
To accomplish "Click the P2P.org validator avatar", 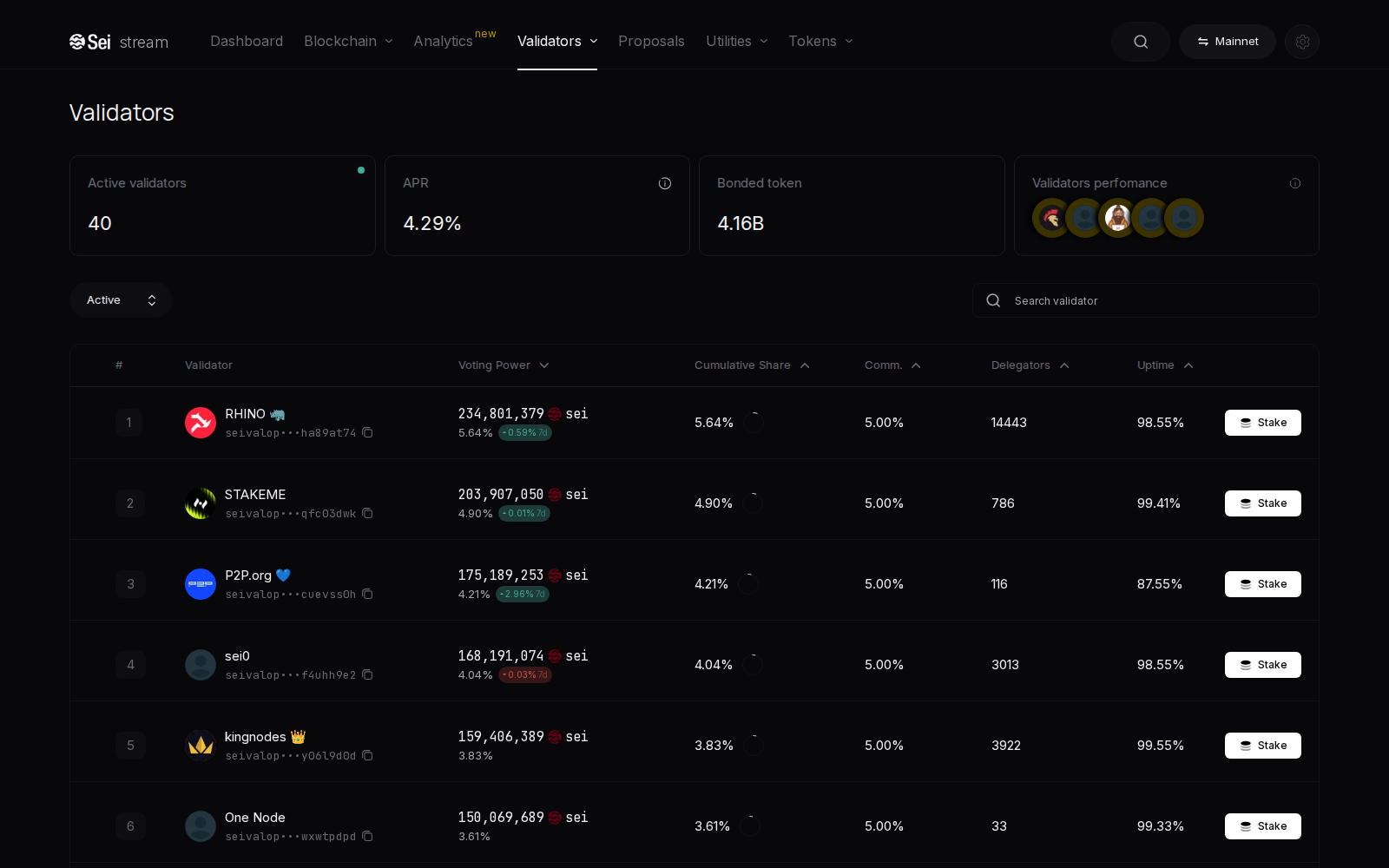I will tap(201, 584).
